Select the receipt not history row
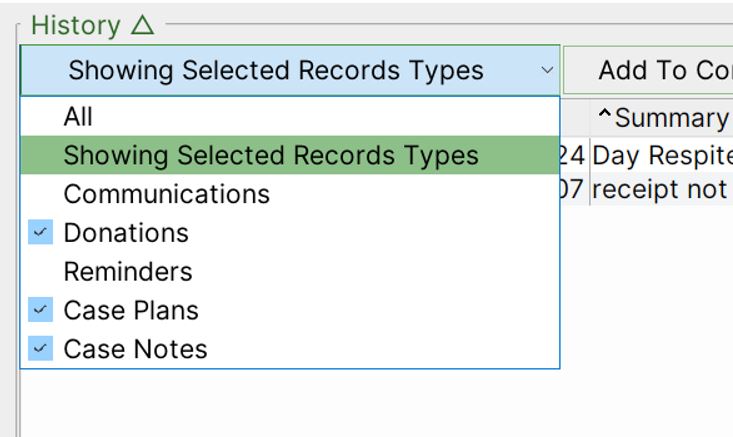Viewport: 733px width, 437px height. pyautogui.click(x=662, y=189)
